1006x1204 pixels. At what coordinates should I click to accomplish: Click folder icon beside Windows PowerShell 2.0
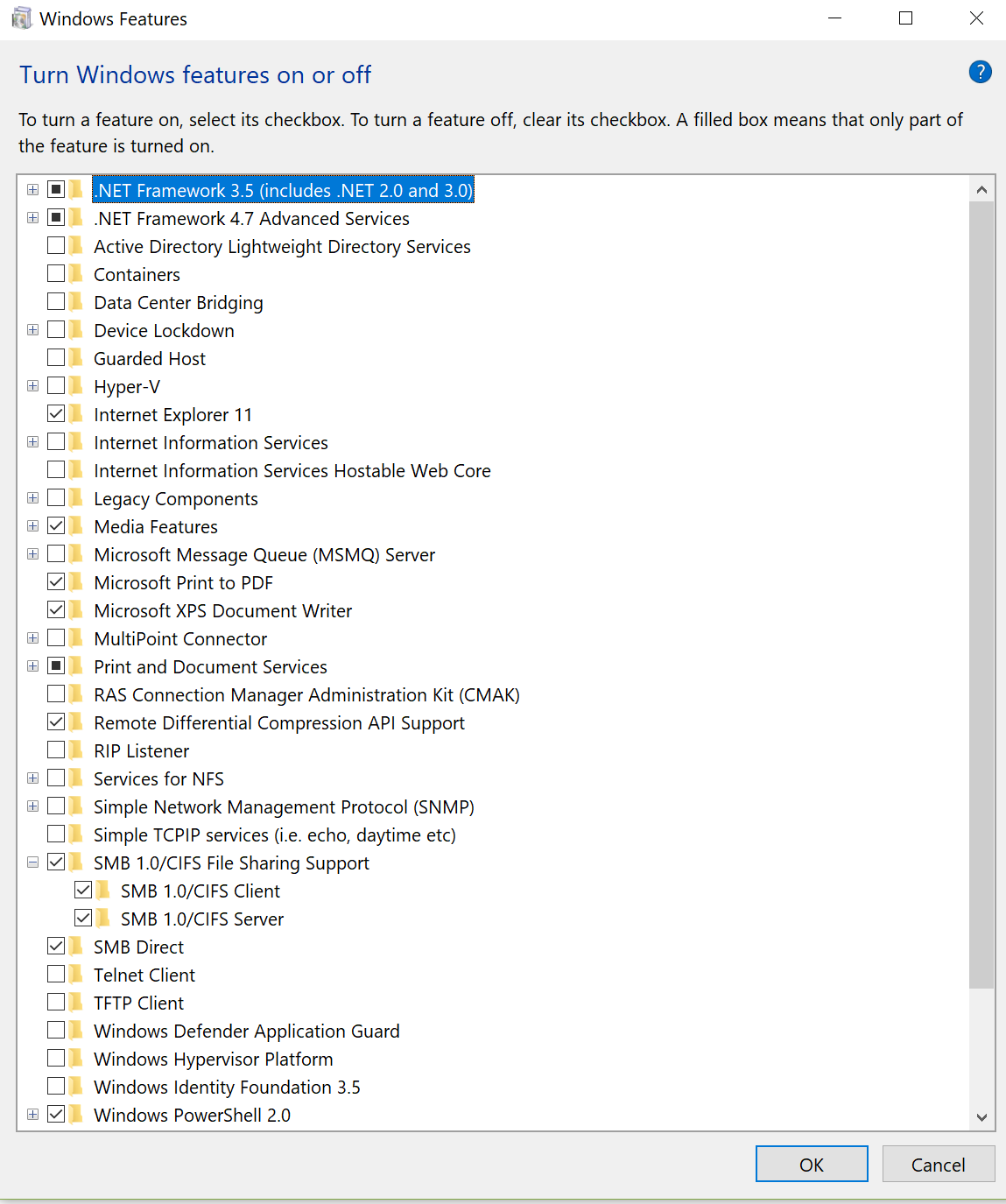pyautogui.click(x=77, y=1115)
